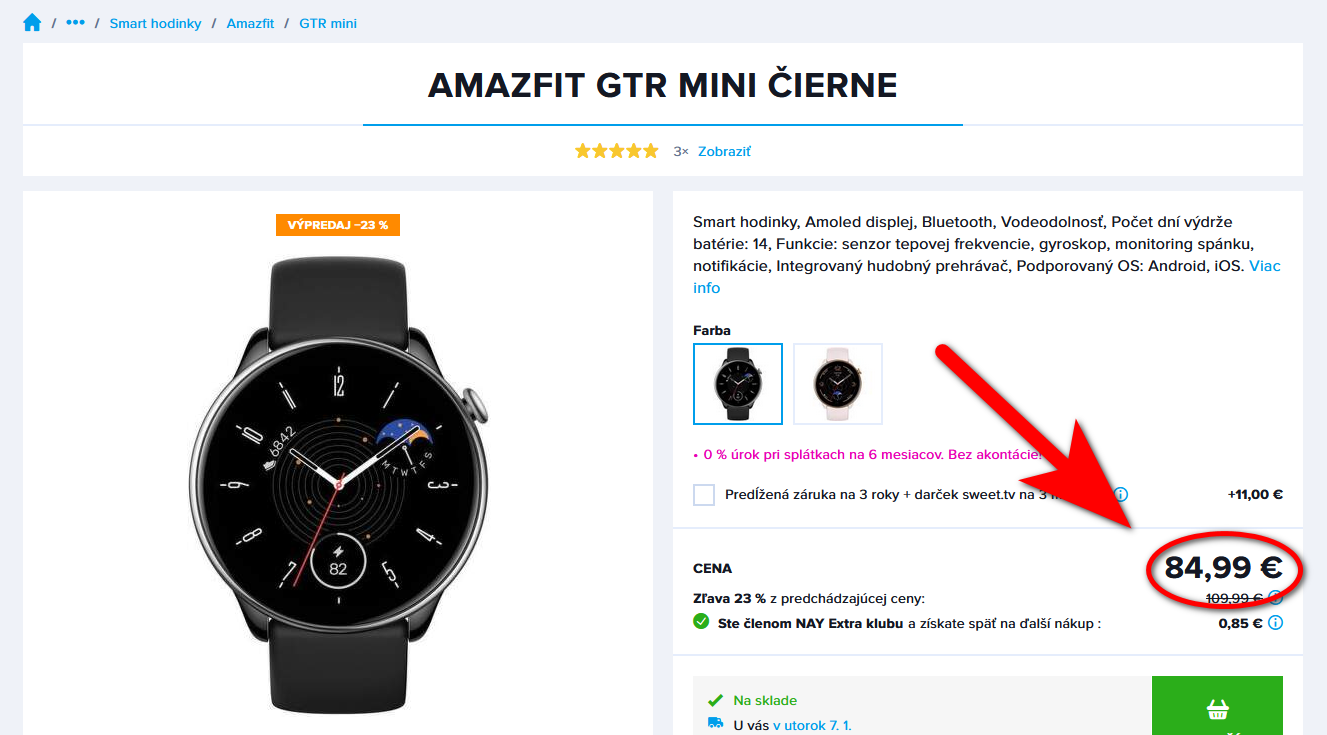Tick the extended 3-year warranty checkbox

coord(704,494)
